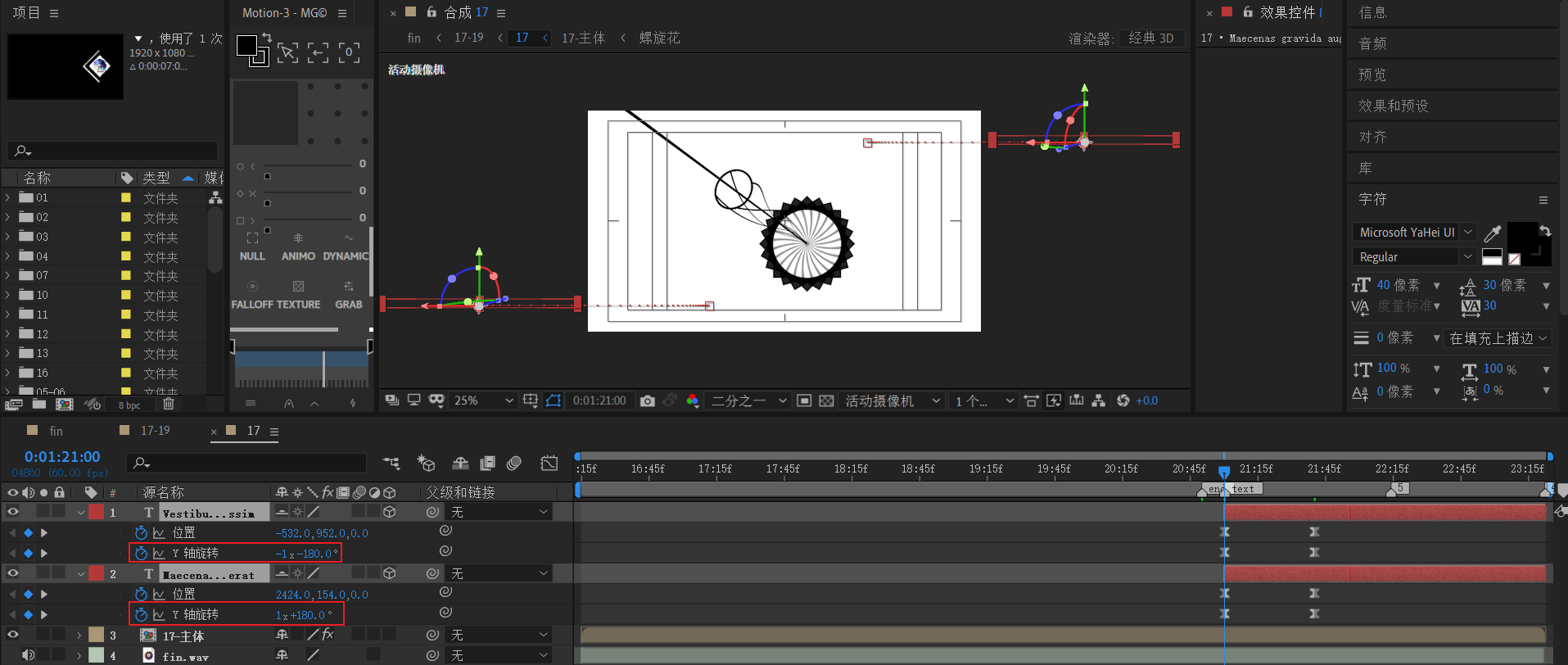
Task: Open composition flowchart in viewer footer
Action: click(x=1099, y=400)
